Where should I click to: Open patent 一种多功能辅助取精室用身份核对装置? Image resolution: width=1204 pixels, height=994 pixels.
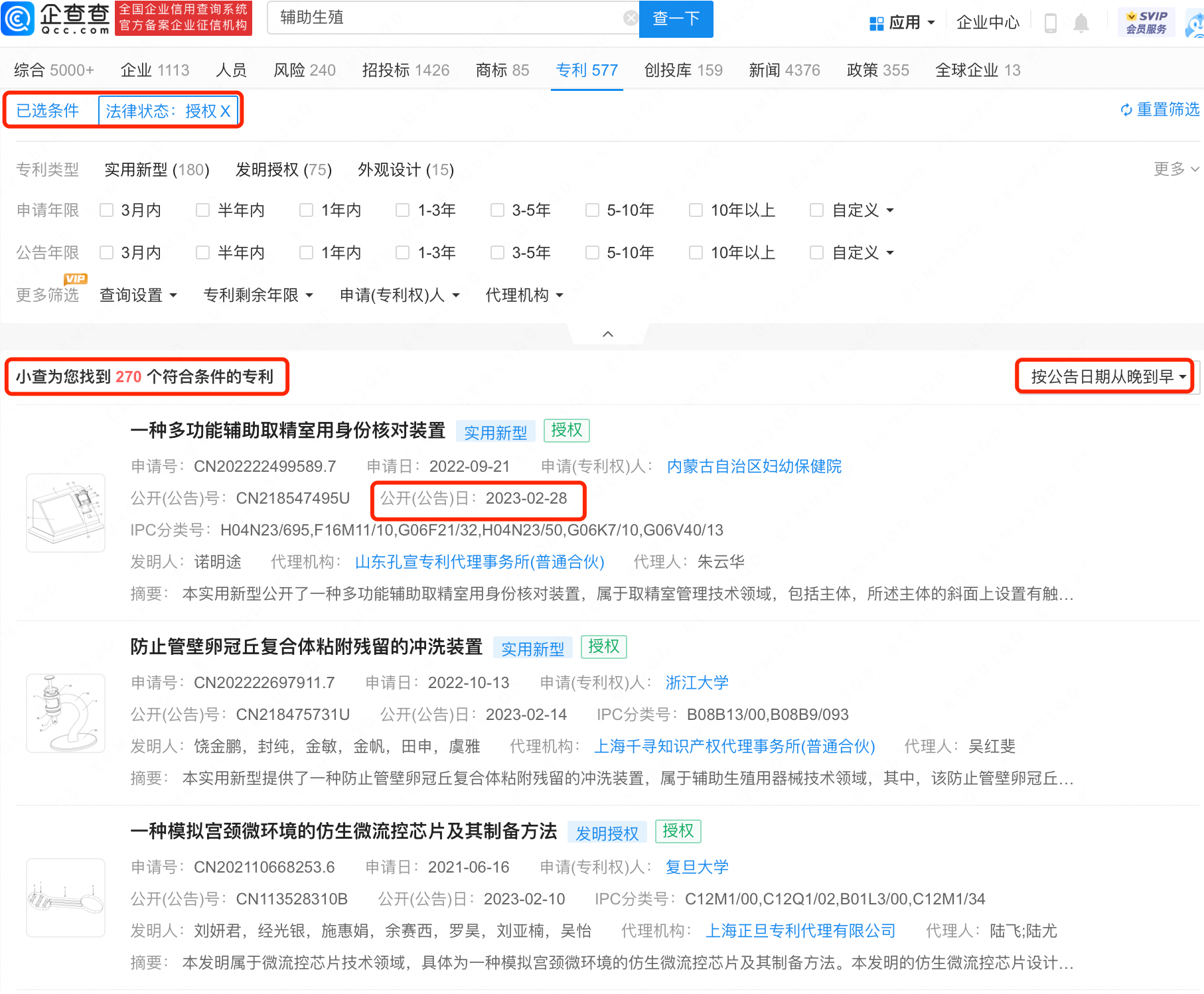tap(288, 431)
